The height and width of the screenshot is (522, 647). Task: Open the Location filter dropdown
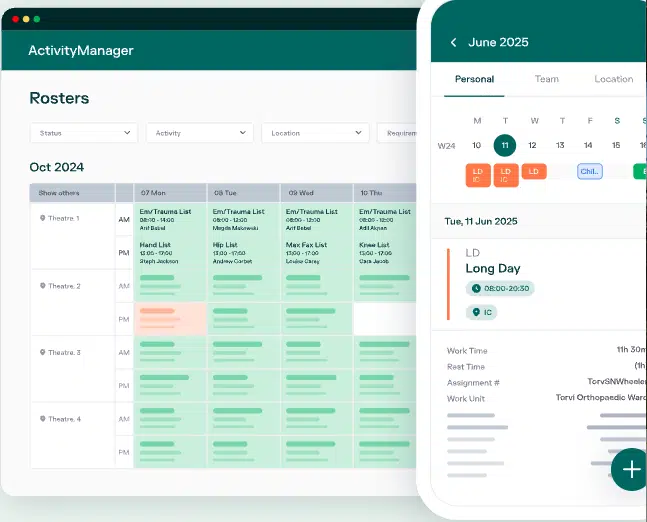pyautogui.click(x=316, y=133)
